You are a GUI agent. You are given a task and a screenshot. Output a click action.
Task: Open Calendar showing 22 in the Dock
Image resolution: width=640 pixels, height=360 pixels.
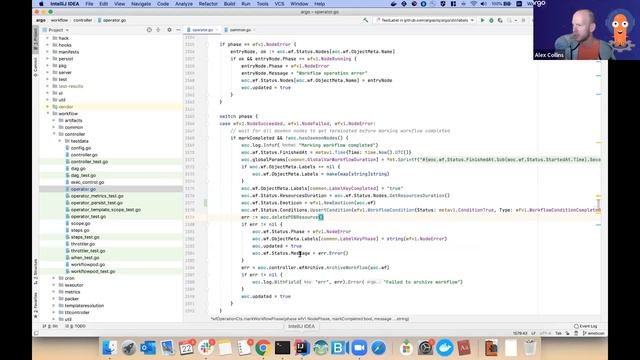[187, 348]
